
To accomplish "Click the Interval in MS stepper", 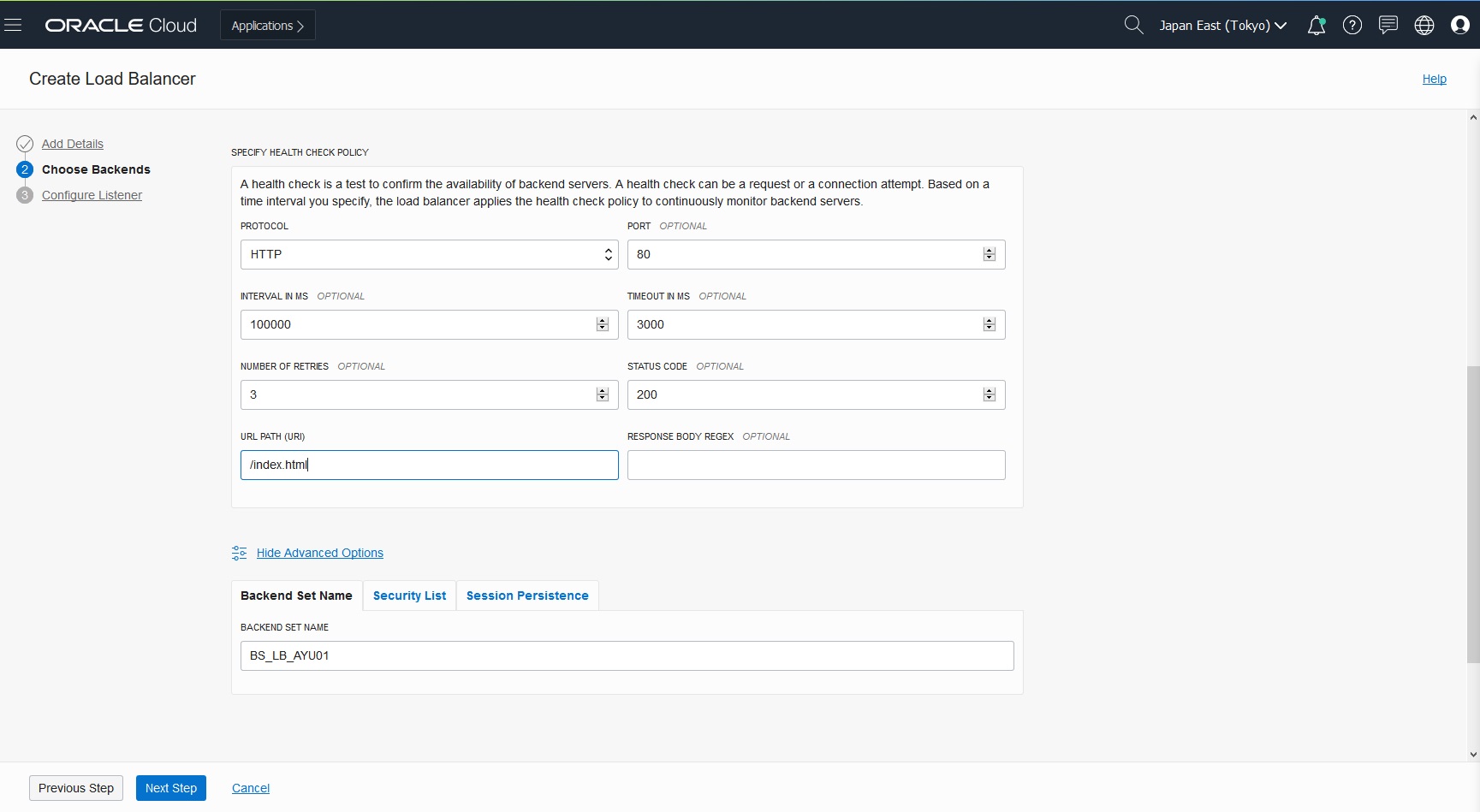I will click(603, 324).
